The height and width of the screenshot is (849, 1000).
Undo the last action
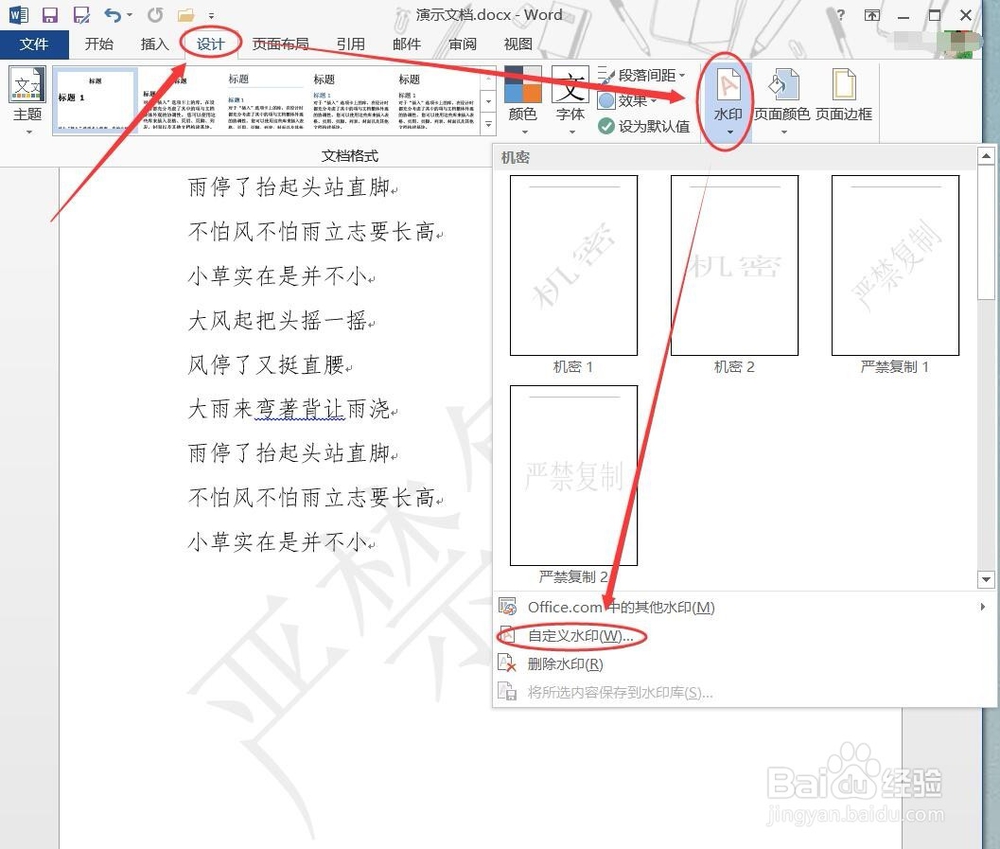pyautogui.click(x=112, y=15)
